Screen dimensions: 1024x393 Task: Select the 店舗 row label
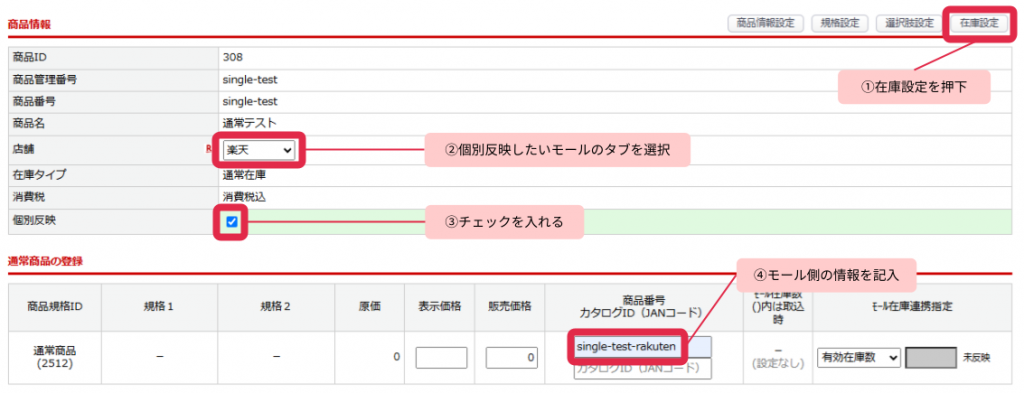click(x=24, y=149)
